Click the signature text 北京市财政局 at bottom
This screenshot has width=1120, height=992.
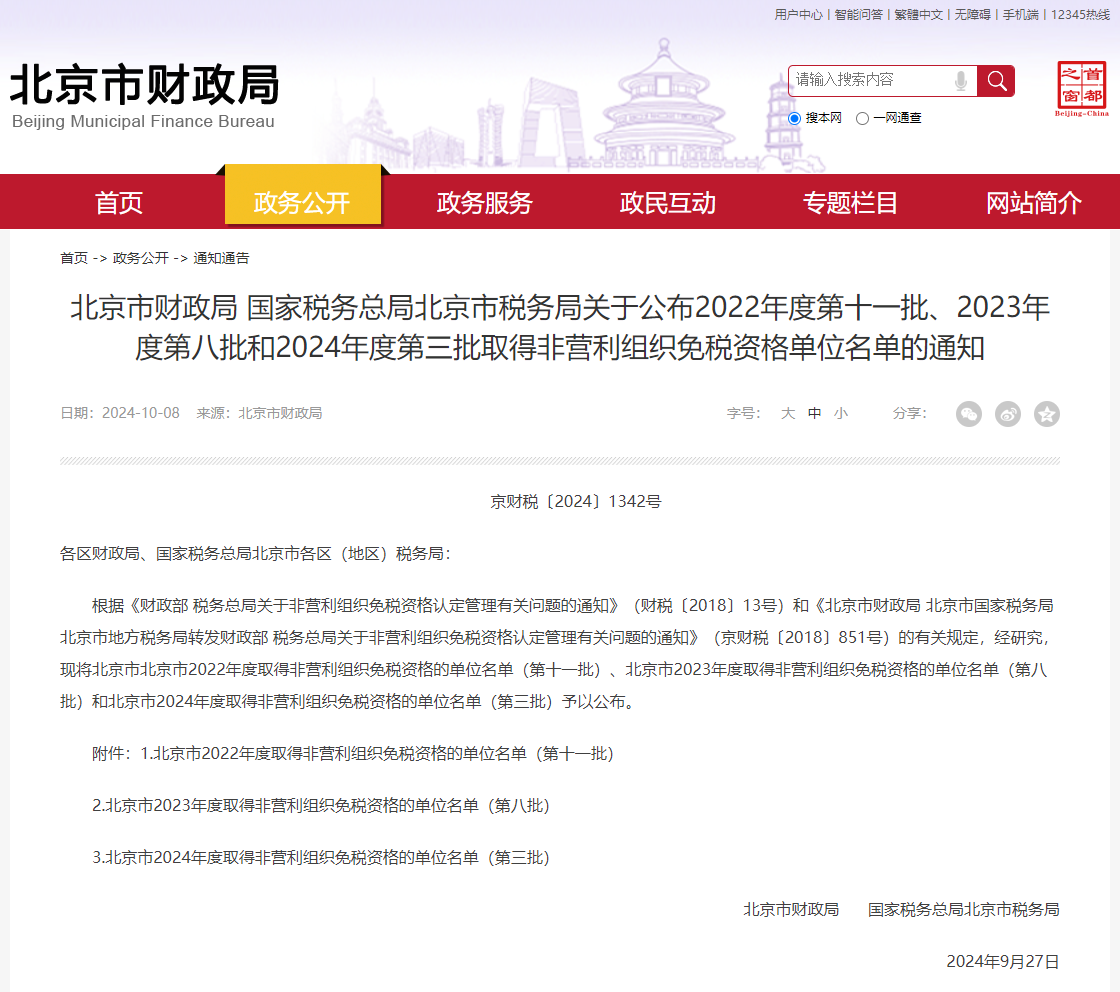(x=791, y=909)
